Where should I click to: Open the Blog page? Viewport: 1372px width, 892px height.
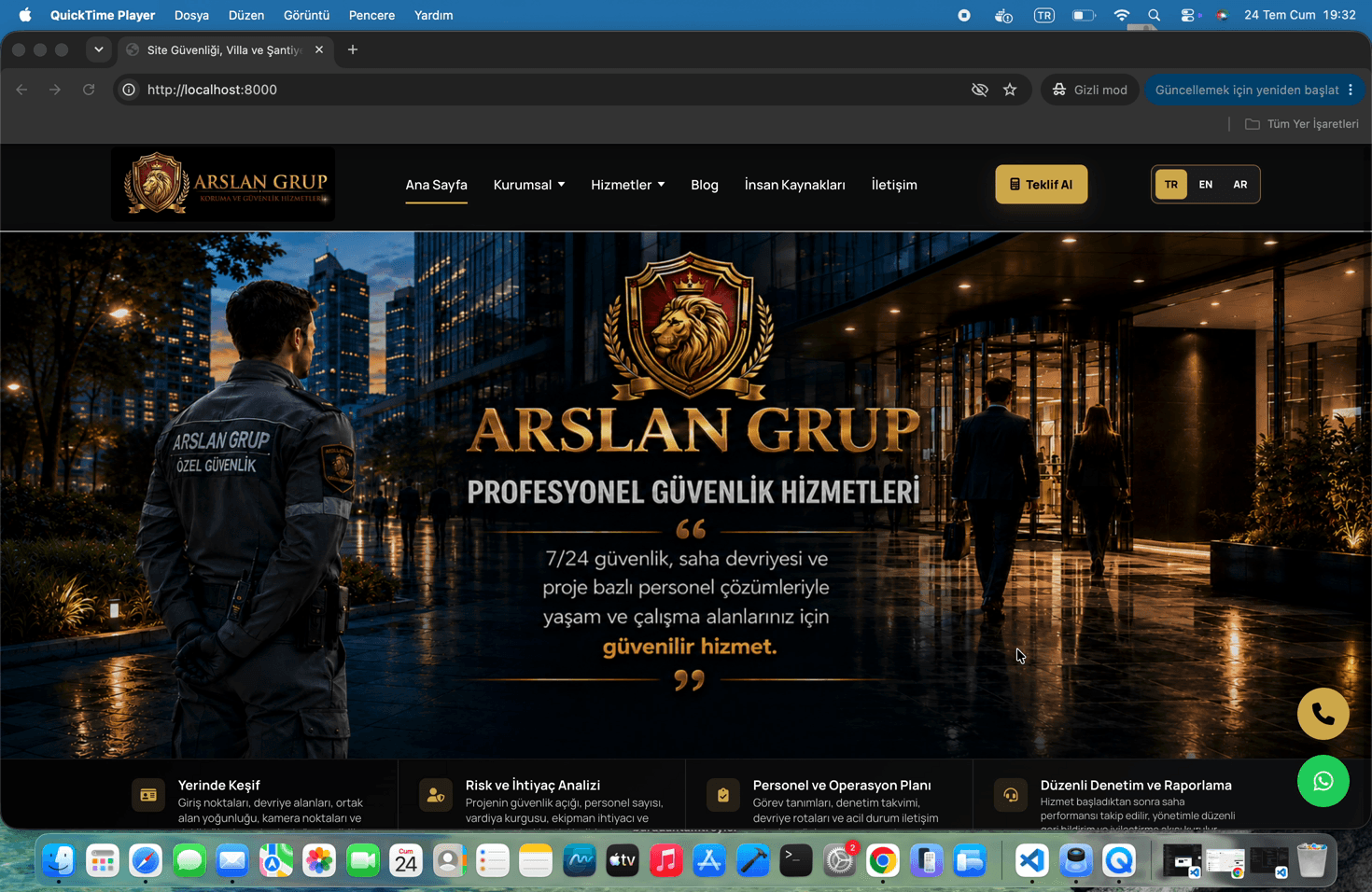coord(705,185)
